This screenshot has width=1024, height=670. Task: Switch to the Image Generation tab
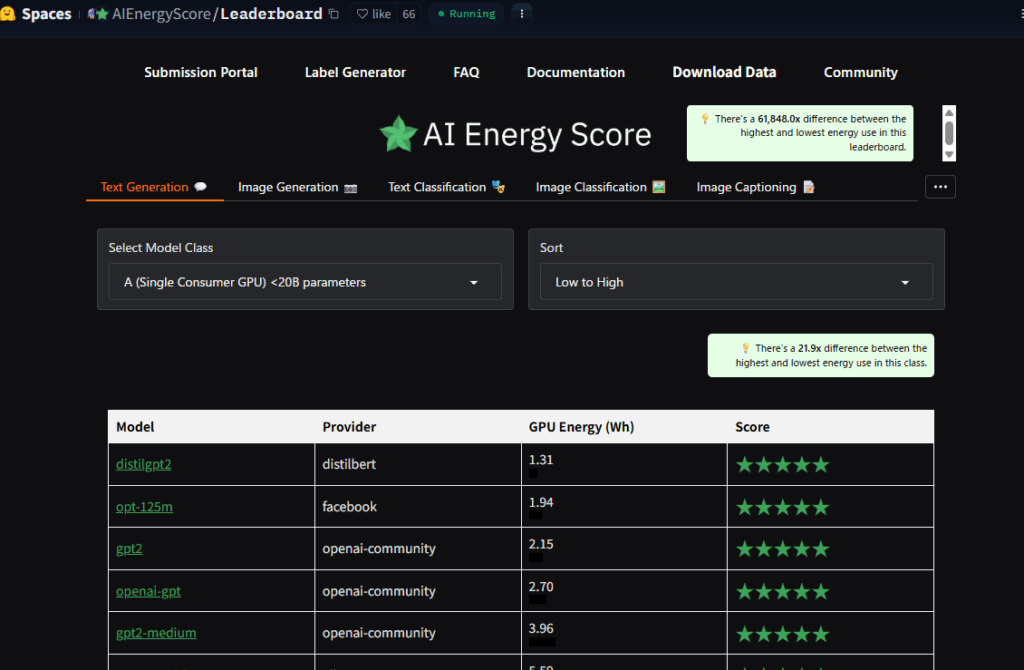tap(297, 187)
